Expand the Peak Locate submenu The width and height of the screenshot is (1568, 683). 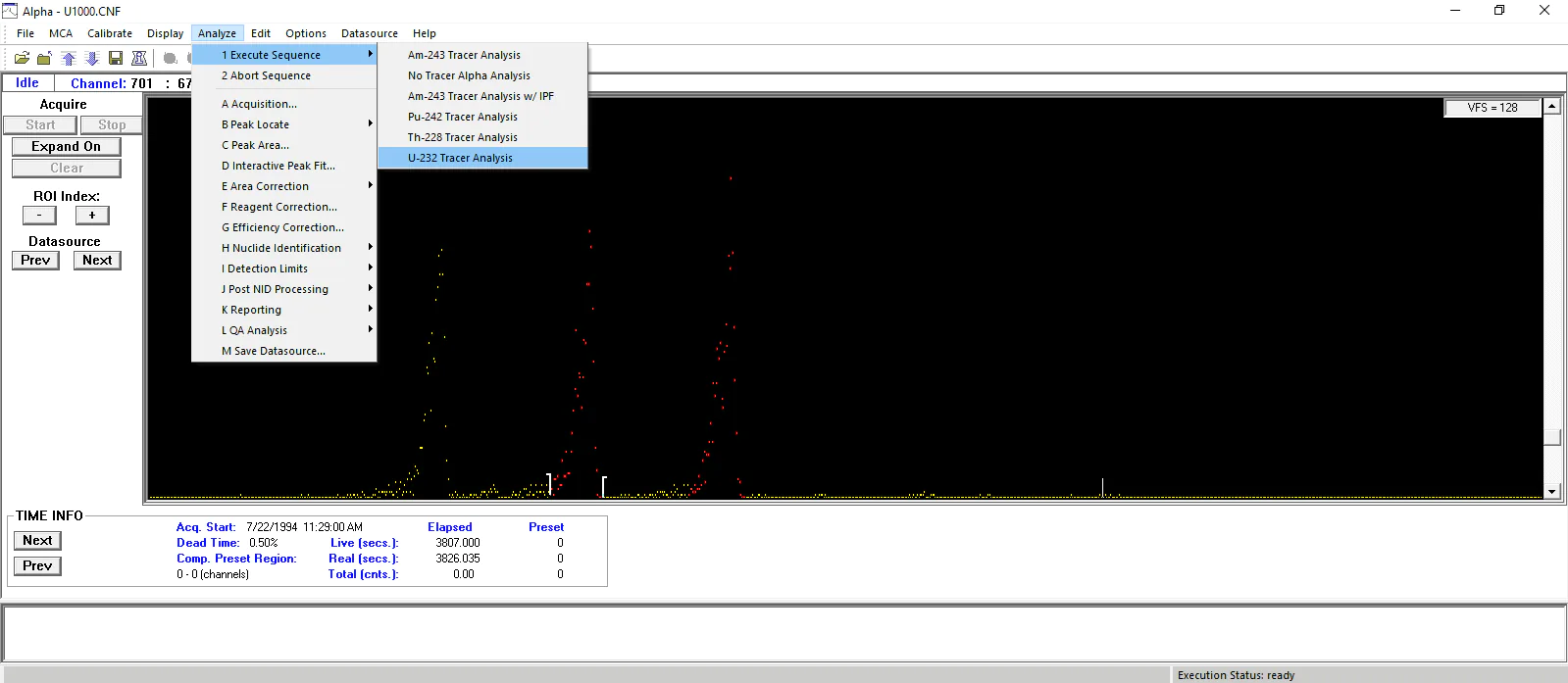[284, 124]
